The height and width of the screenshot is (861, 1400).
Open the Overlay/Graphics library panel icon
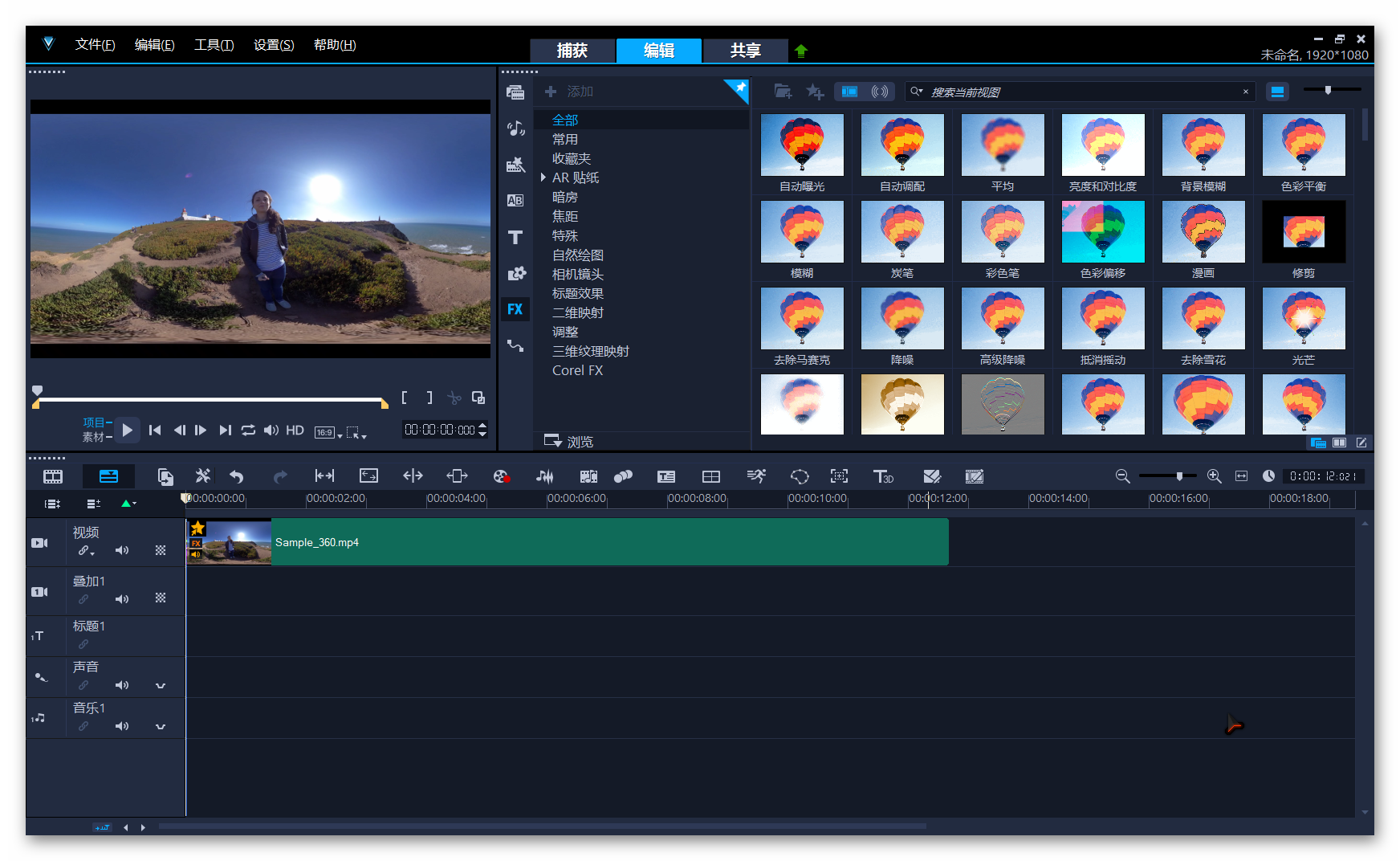point(515,273)
